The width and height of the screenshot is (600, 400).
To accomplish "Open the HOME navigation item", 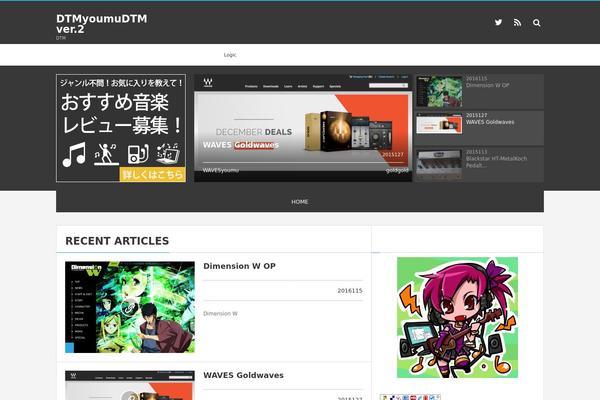I will 300,202.
